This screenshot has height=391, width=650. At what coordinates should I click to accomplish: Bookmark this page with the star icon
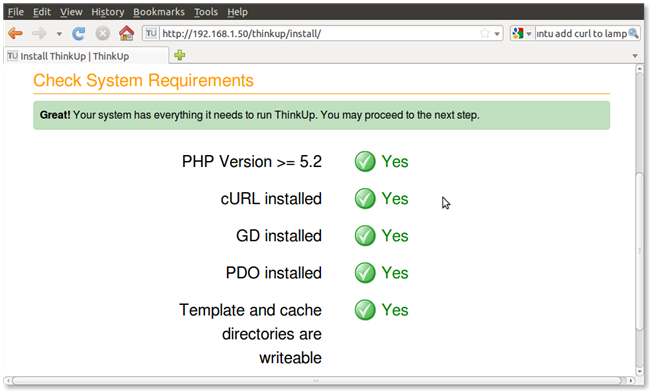tap(484, 33)
